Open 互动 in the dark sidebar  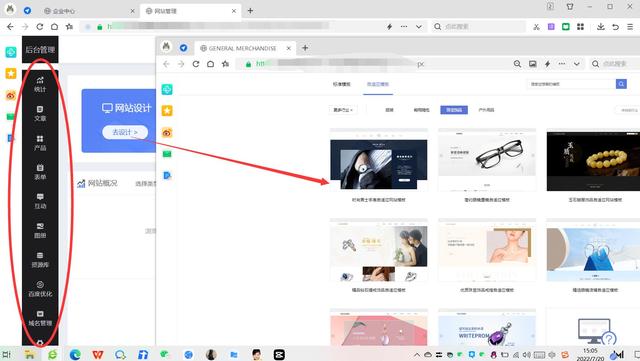(x=40, y=201)
